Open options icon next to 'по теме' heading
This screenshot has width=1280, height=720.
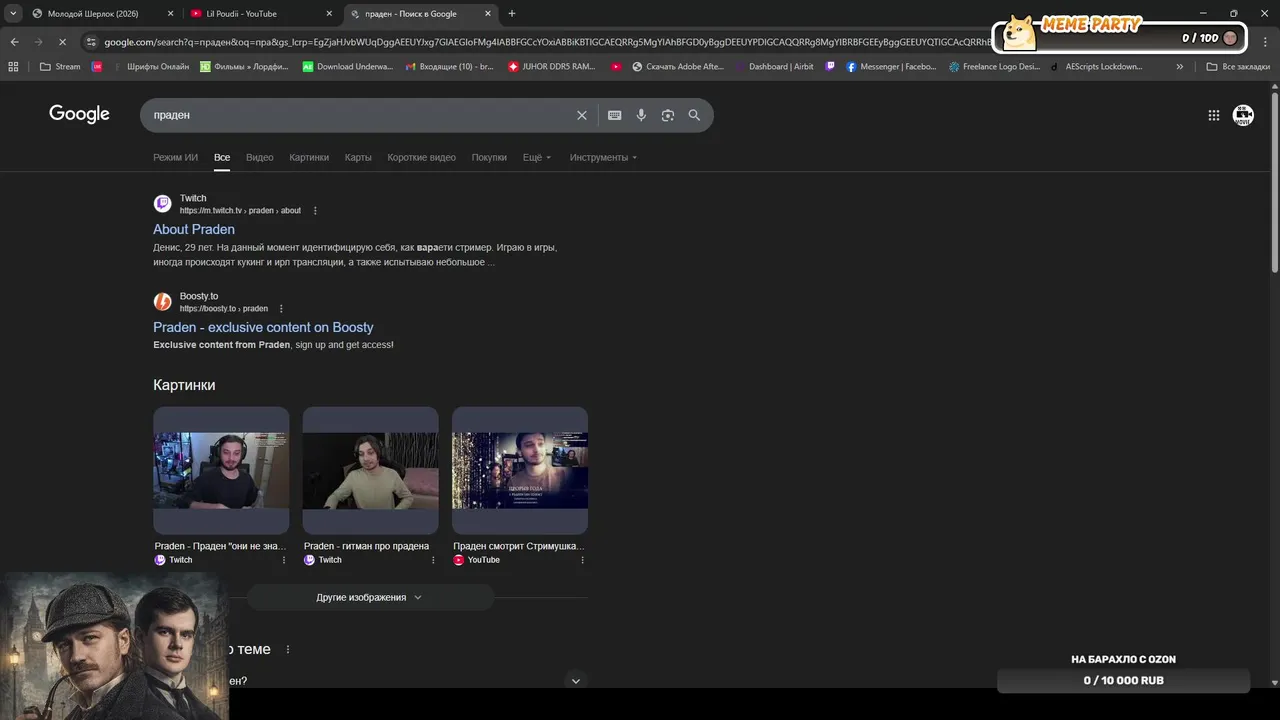[x=288, y=650]
